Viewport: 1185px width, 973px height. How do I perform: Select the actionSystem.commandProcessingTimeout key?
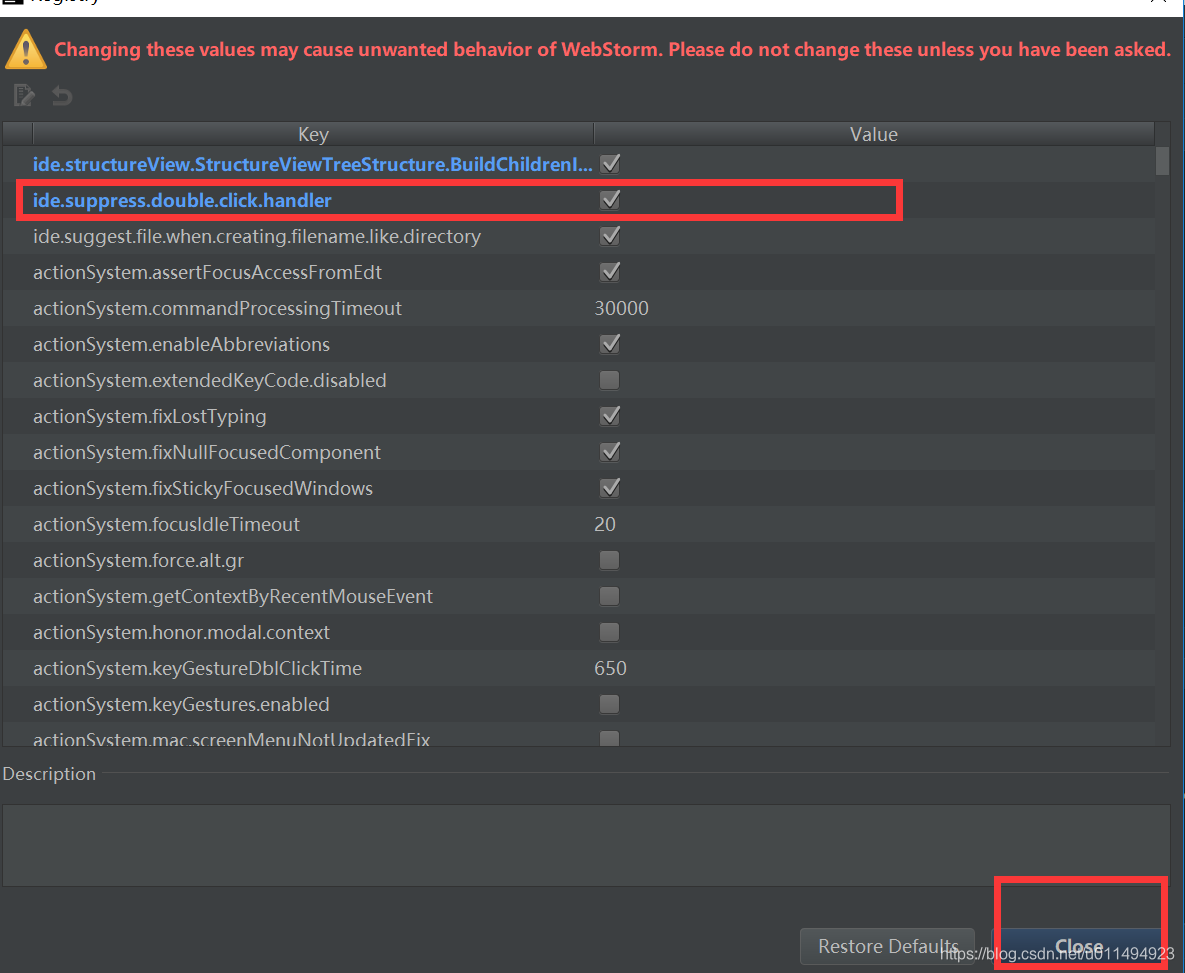217,308
